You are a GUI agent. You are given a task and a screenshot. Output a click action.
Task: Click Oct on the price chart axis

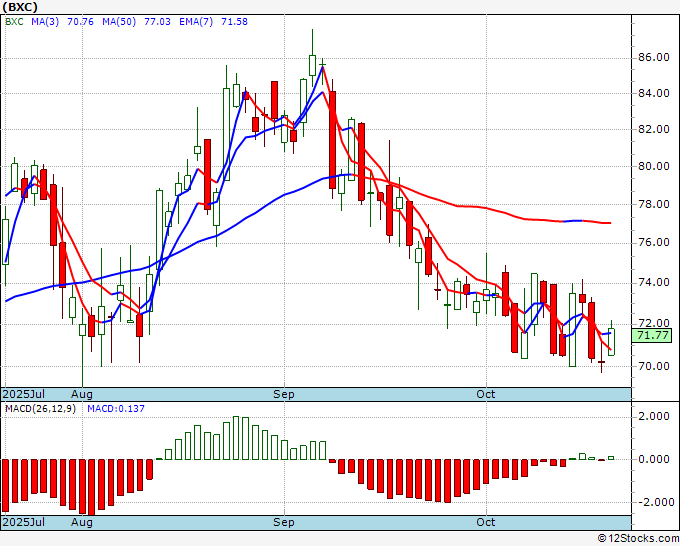click(485, 394)
